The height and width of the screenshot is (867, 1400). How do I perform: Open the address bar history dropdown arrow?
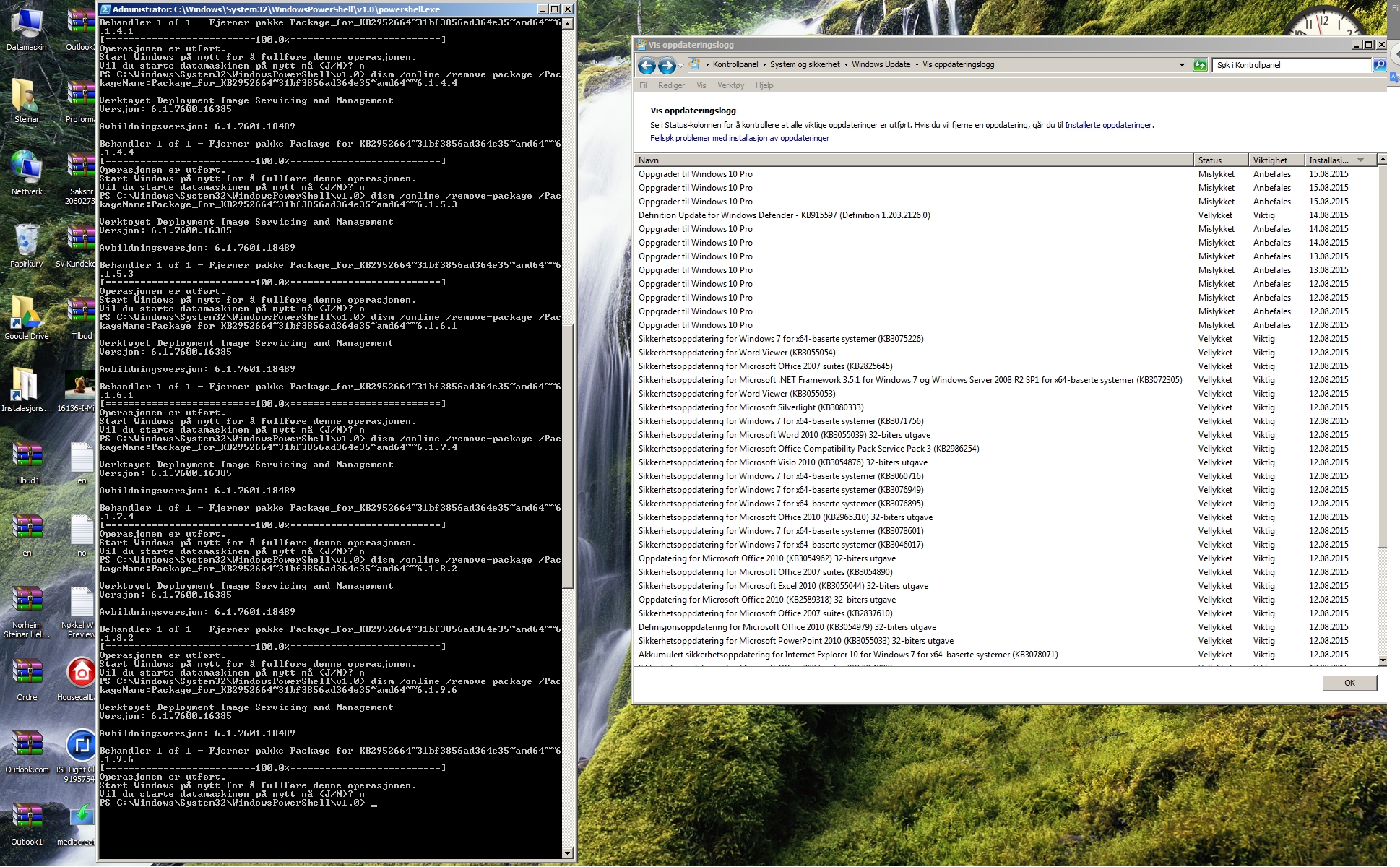1182,65
